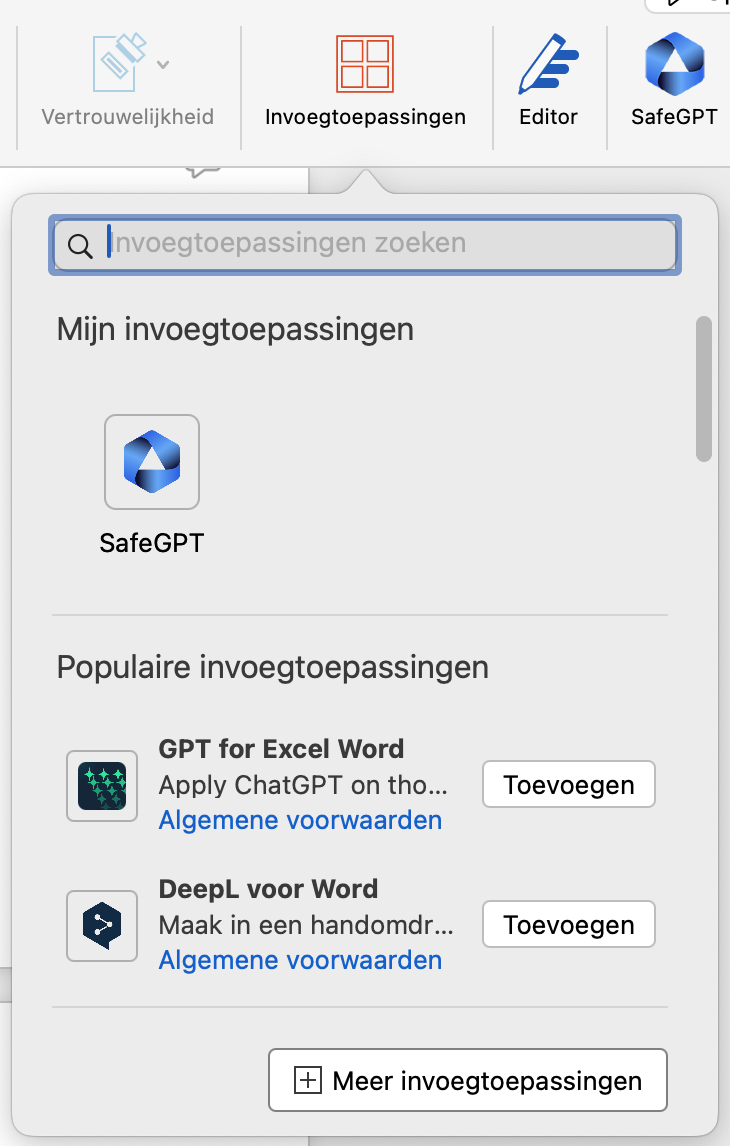Image resolution: width=730 pixels, height=1146 pixels.
Task: Click the Editor label in the ribbon
Action: click(x=548, y=117)
